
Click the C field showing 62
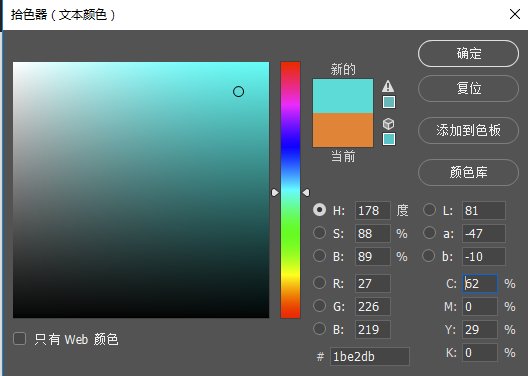(480, 284)
